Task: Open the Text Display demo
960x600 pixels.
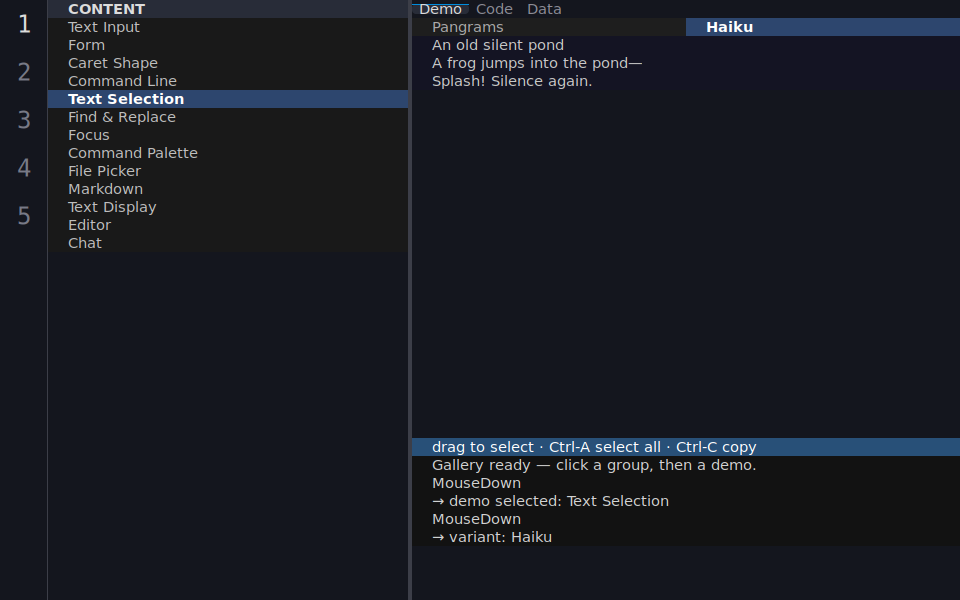Action: click(x=228, y=207)
